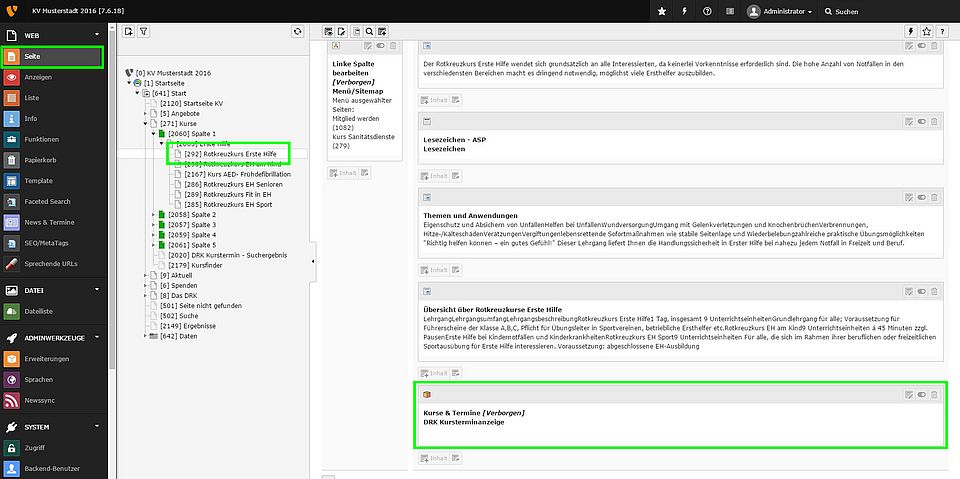The height and width of the screenshot is (479, 960).
Task: Open bookmarks star in top bar
Action: [x=661, y=11]
